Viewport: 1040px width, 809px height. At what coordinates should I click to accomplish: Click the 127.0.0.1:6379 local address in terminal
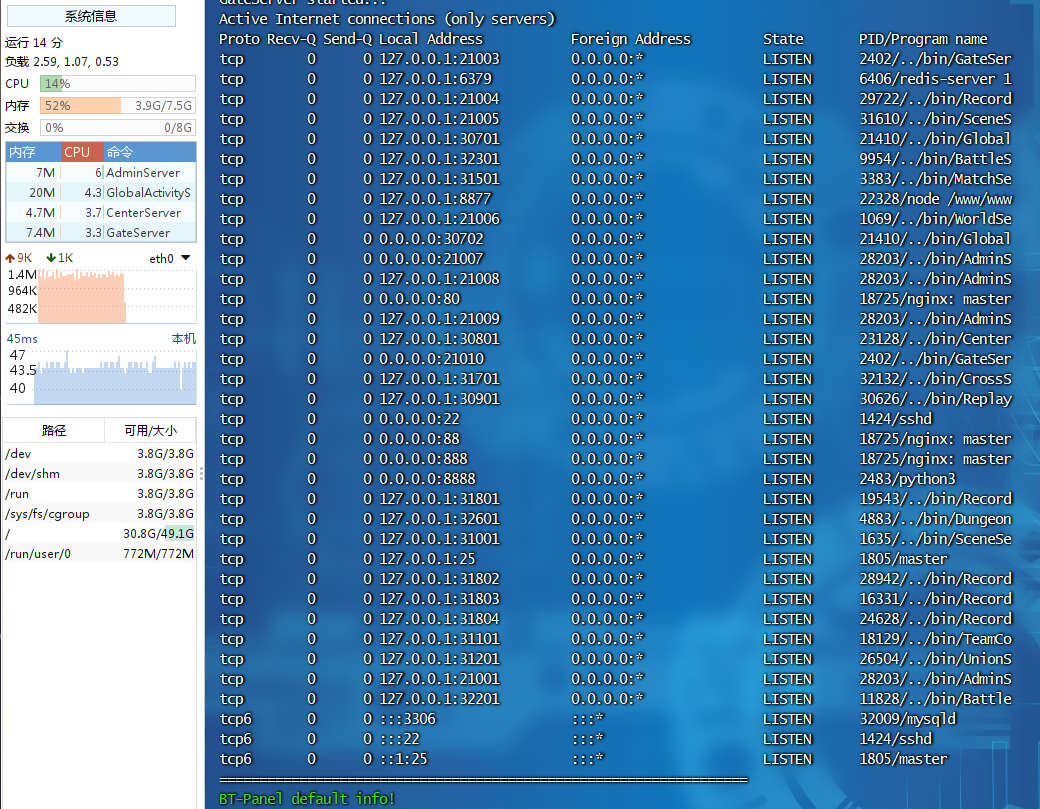[436, 78]
